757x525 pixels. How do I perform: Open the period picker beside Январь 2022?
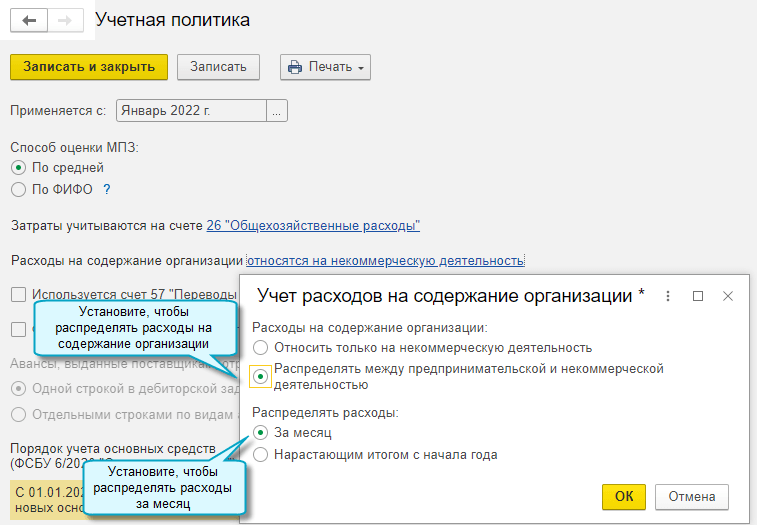pos(278,110)
